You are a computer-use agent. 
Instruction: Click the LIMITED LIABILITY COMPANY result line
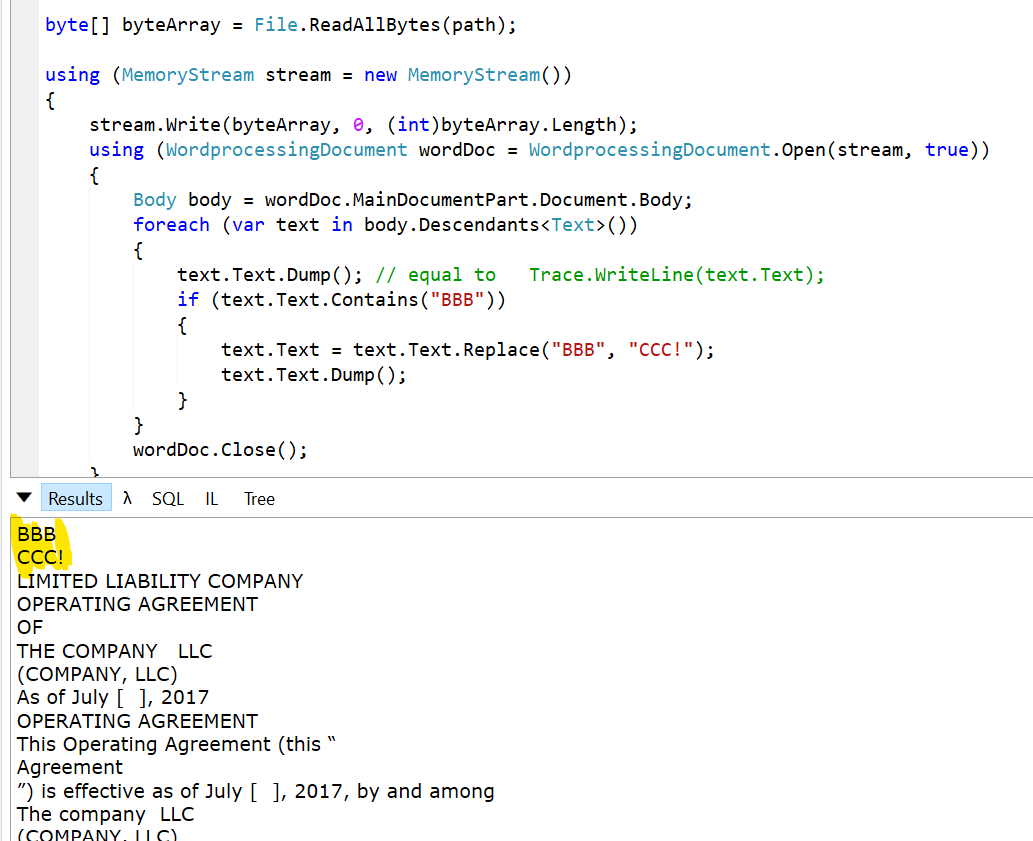coord(160,581)
